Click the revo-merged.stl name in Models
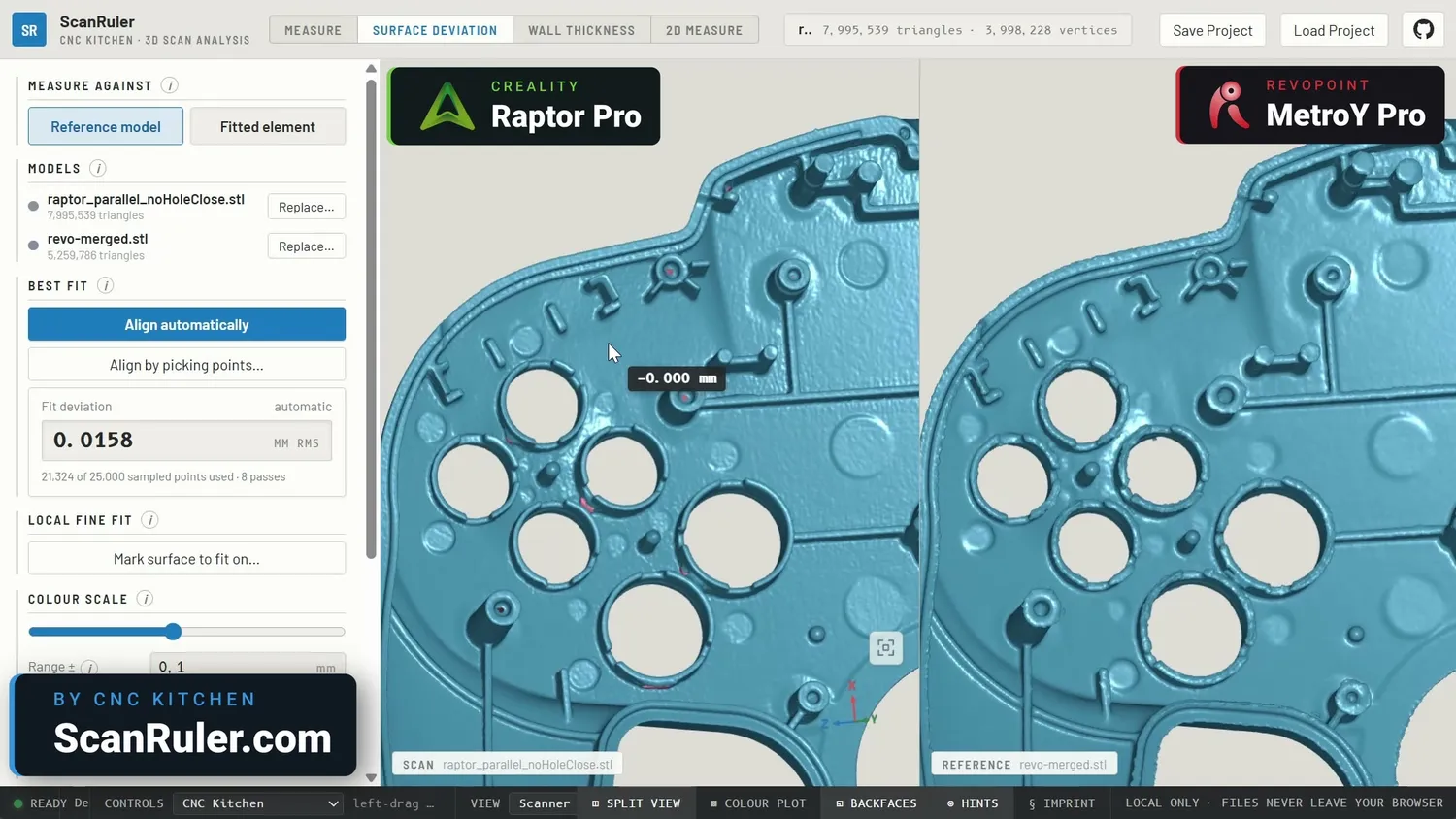This screenshot has width=1456, height=819. tap(97, 239)
